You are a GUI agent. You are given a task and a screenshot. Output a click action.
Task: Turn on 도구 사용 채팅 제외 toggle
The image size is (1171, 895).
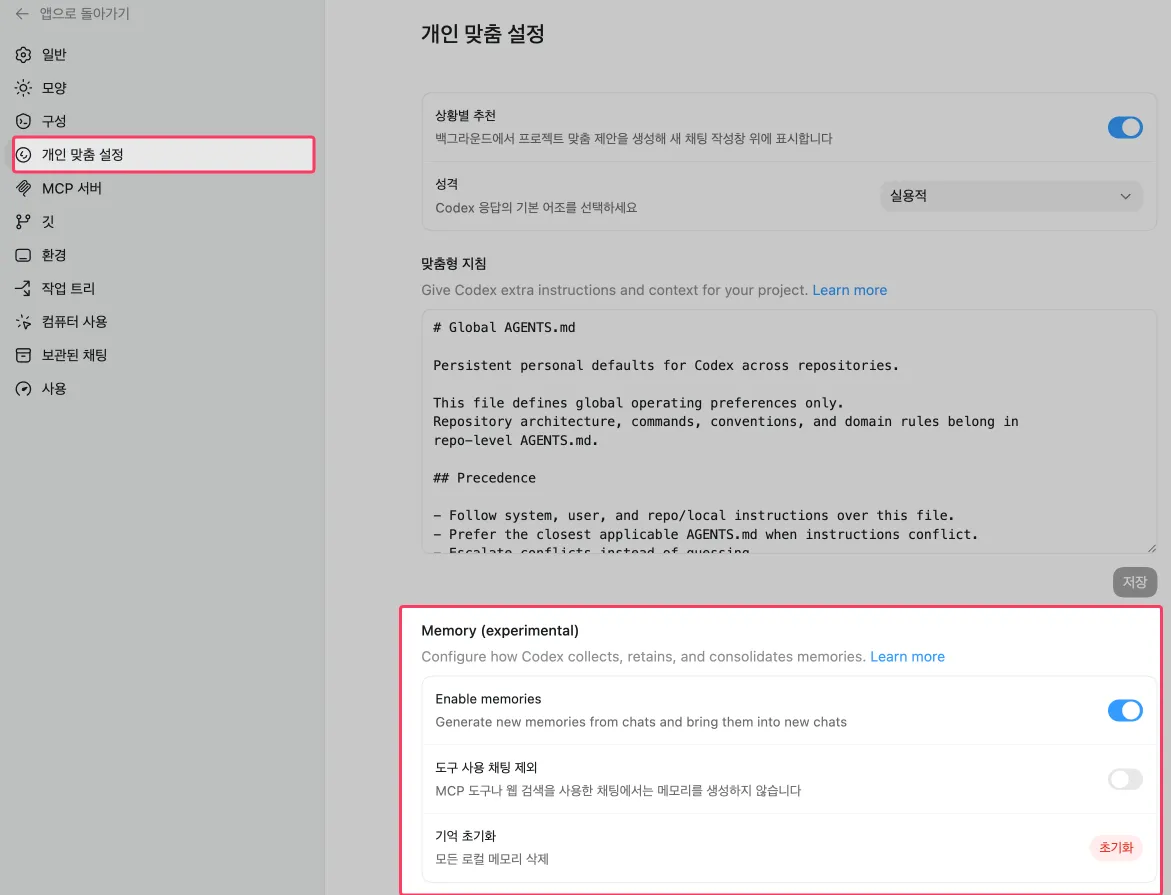click(x=1124, y=779)
